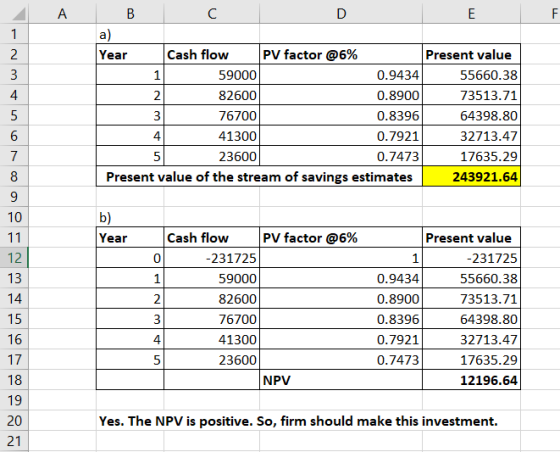Select present value 32713.47 in row 6

[x=471, y=136]
